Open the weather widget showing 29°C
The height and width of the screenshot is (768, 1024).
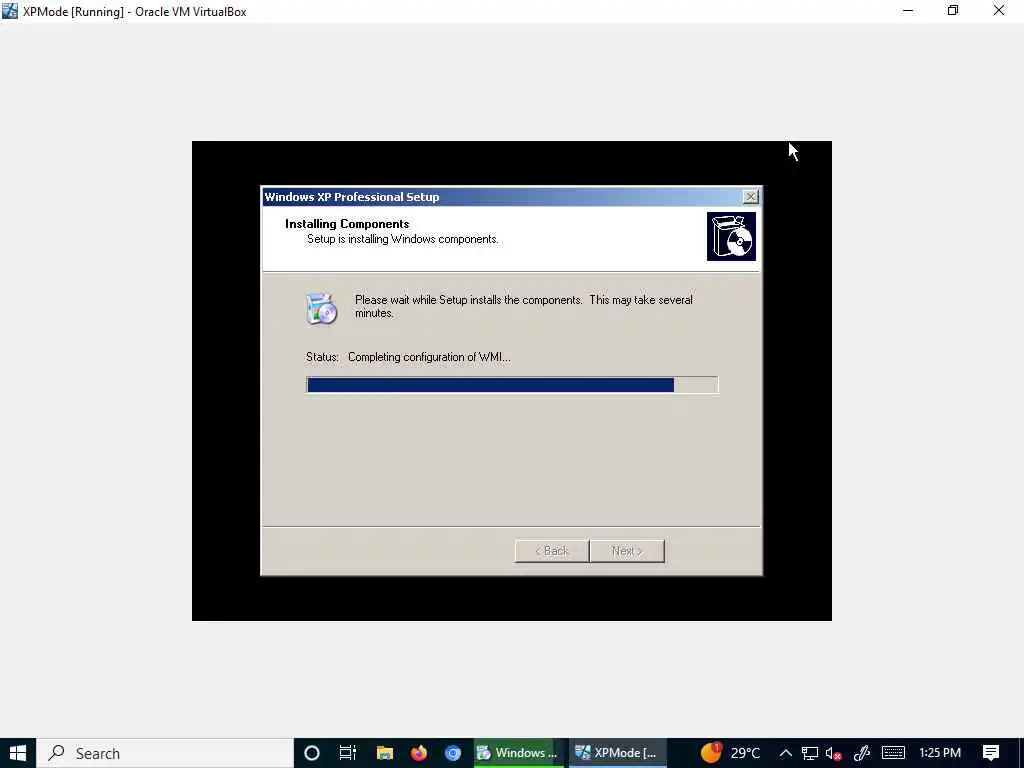coord(730,753)
